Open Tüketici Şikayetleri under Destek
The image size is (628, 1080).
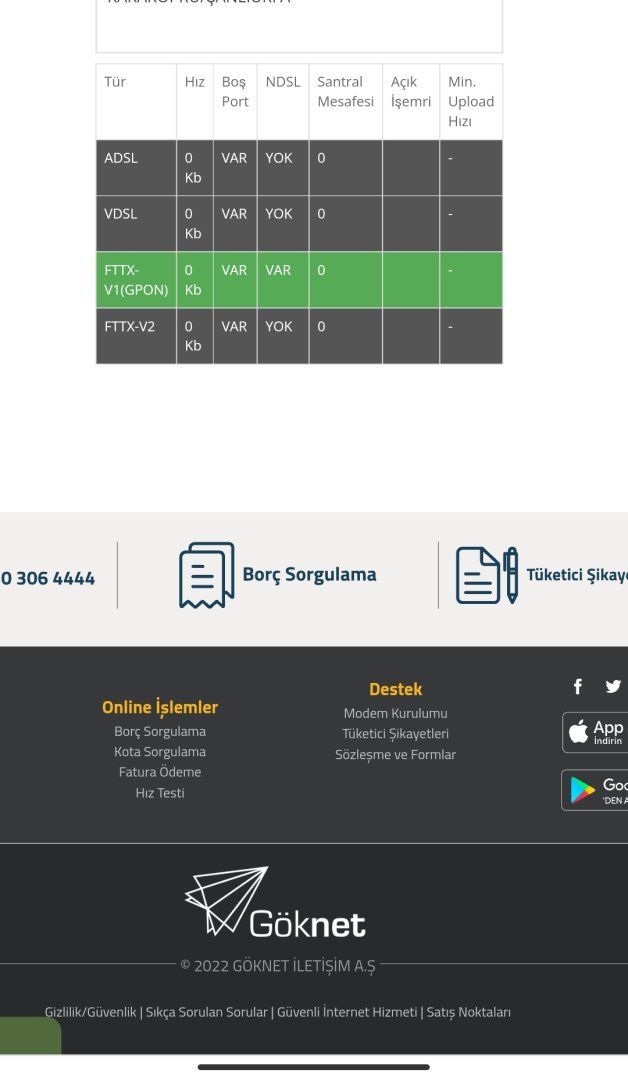pyautogui.click(x=395, y=734)
